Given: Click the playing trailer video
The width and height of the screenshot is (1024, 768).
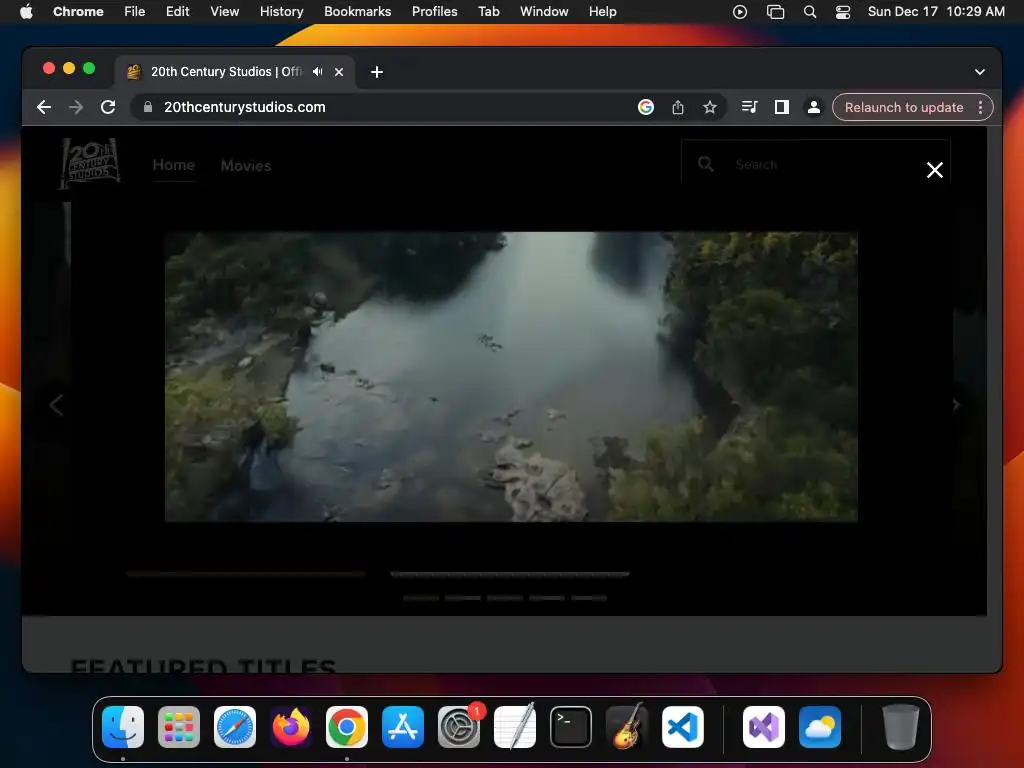Looking at the screenshot, I should 511,377.
